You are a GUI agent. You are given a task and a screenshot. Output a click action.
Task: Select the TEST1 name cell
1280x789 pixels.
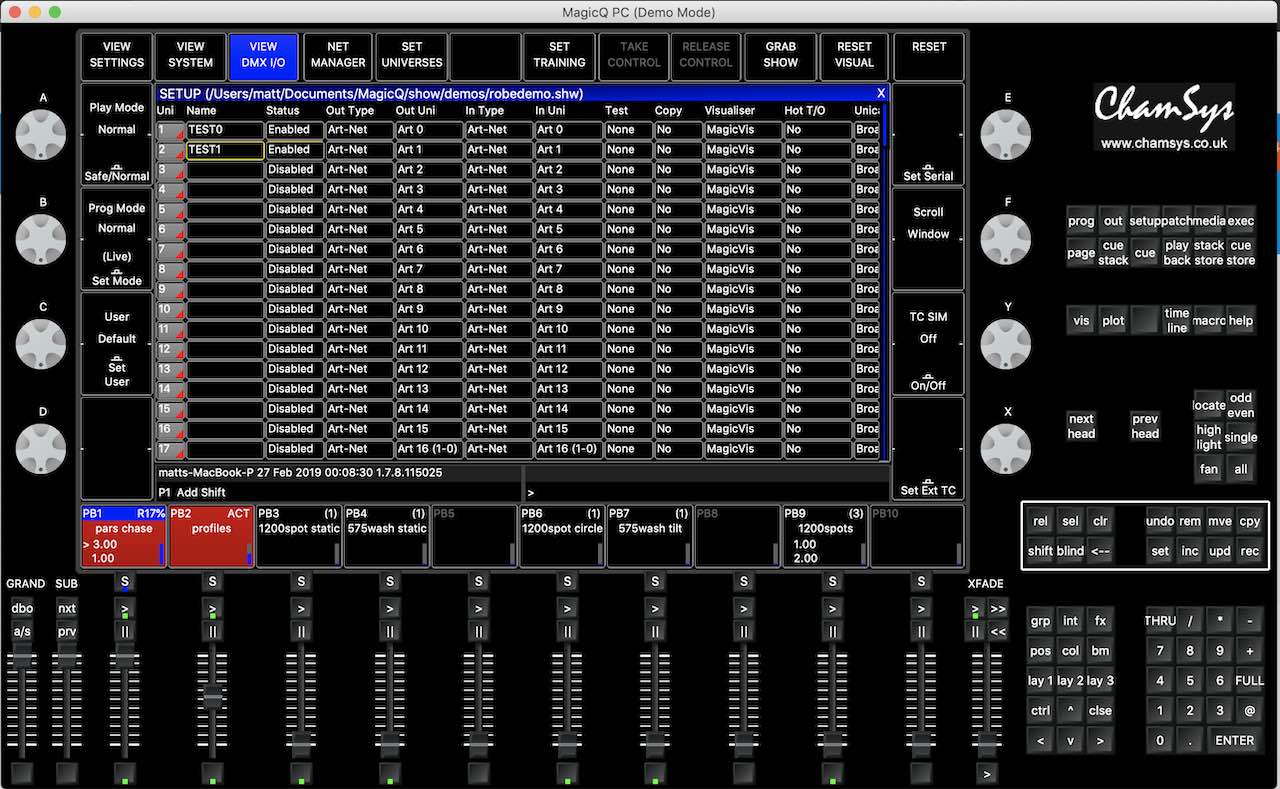click(225, 150)
